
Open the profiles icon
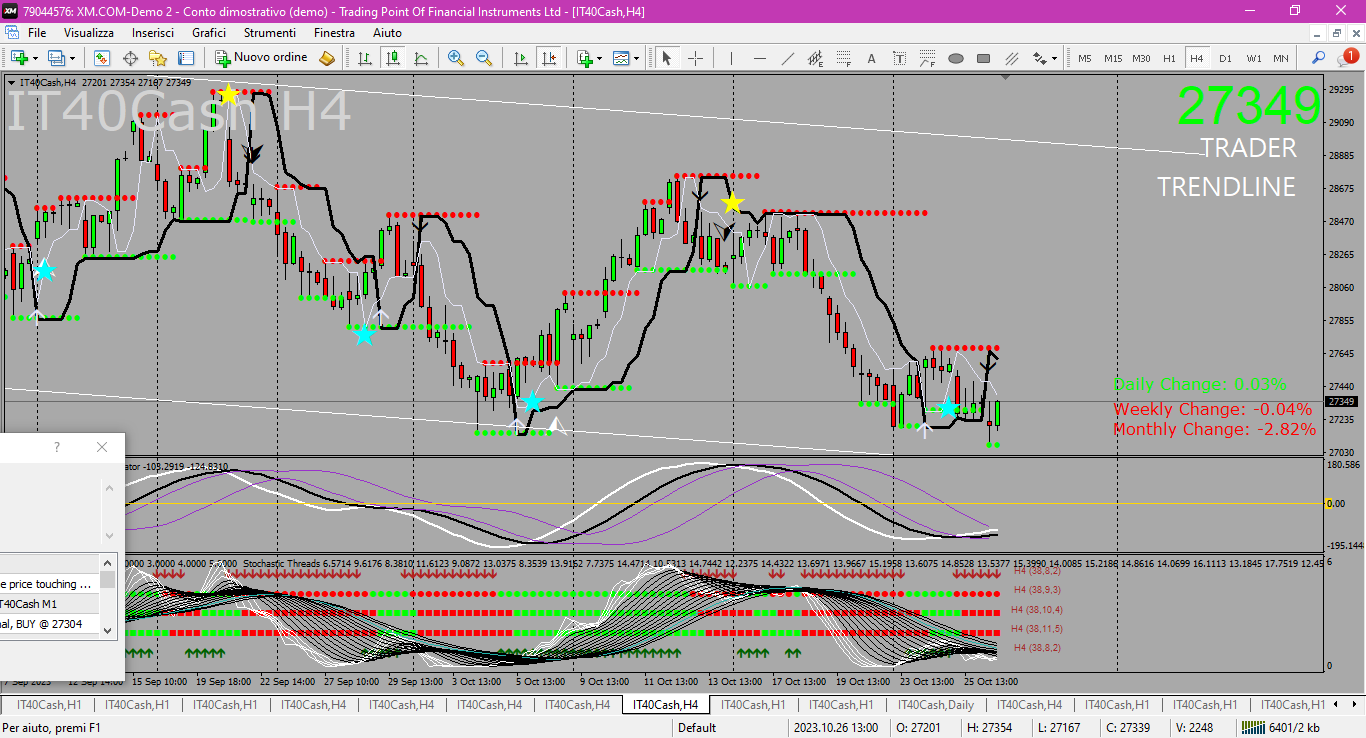[57, 58]
